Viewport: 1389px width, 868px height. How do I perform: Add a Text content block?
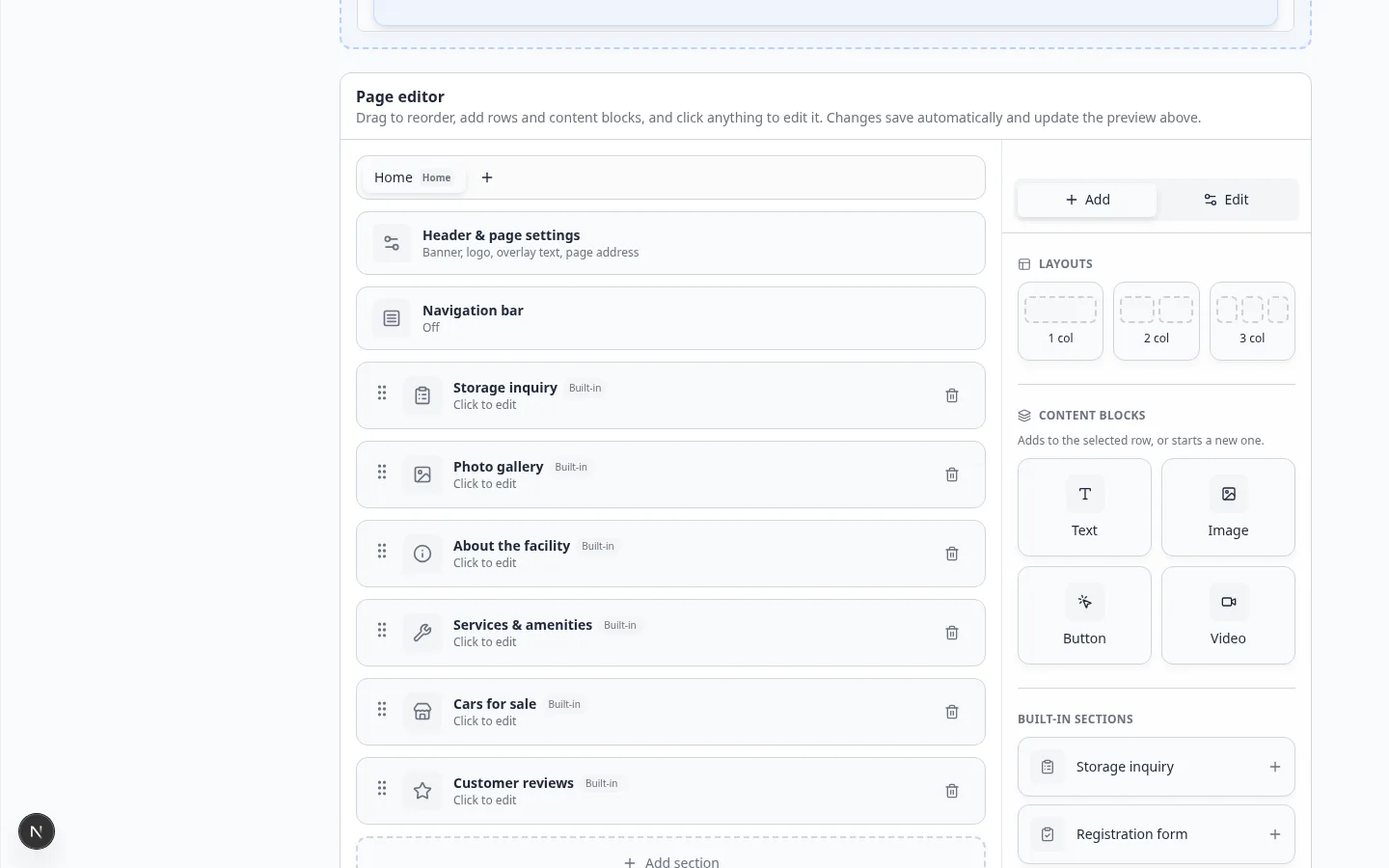click(1084, 507)
